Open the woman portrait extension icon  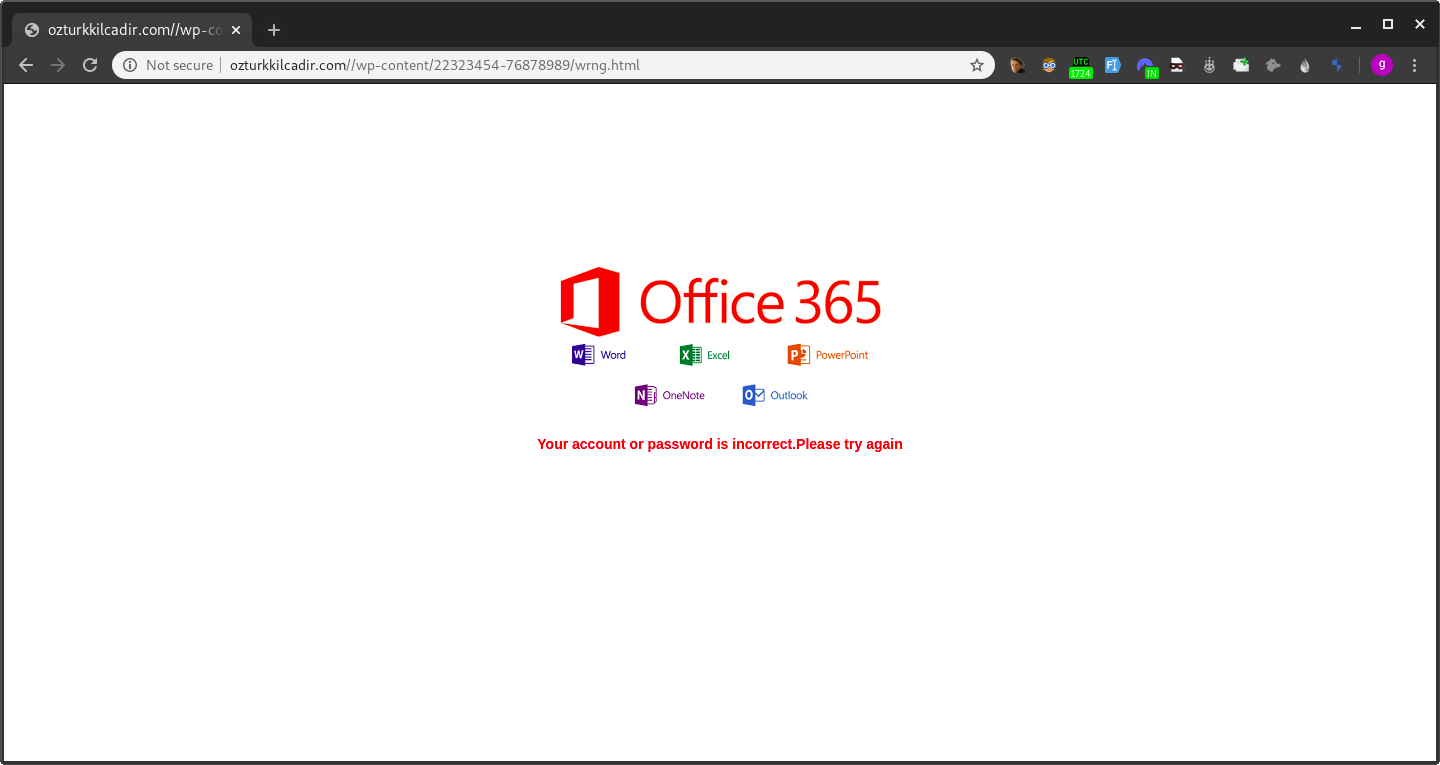[x=1017, y=65]
